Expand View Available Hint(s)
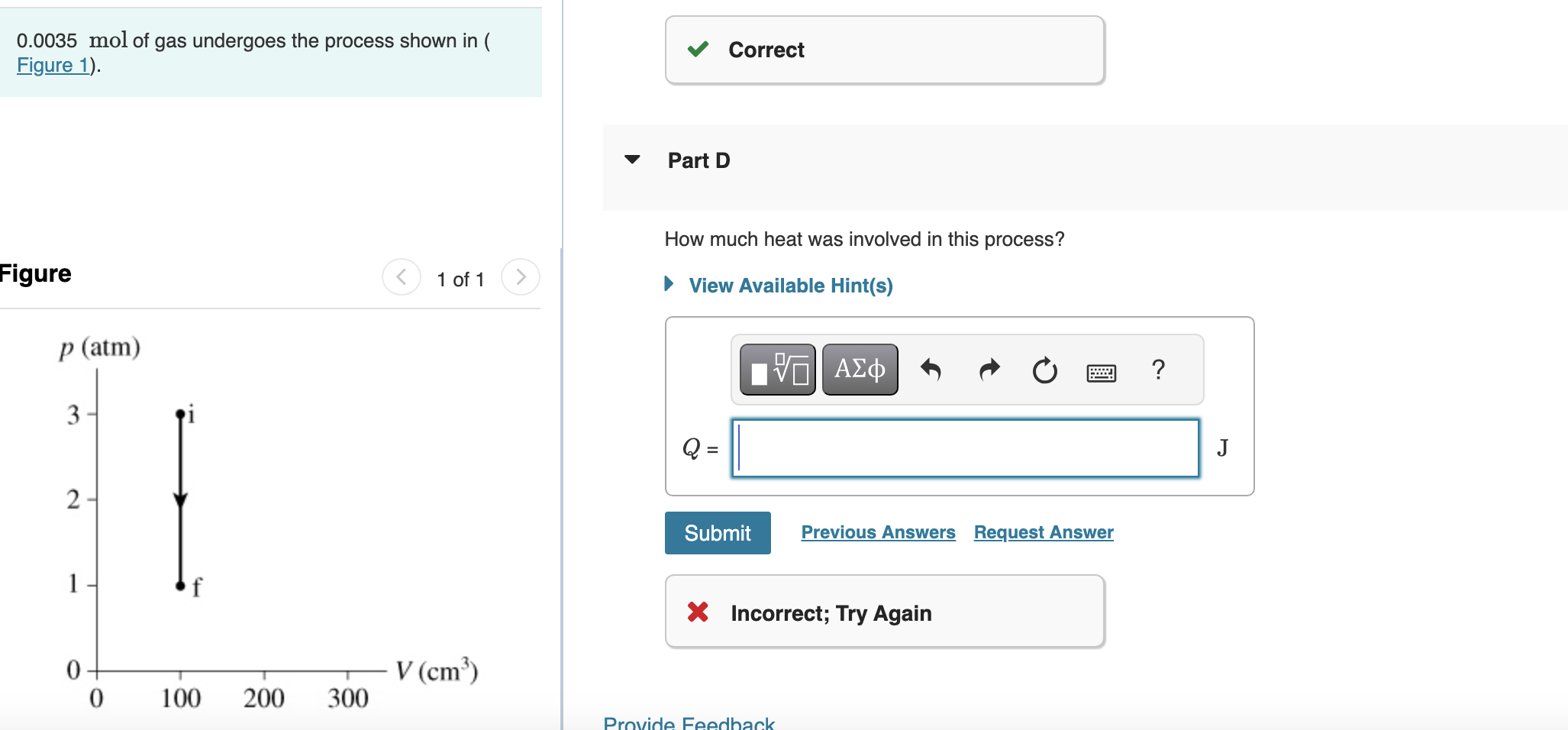Image resolution: width=1568 pixels, height=730 pixels. (791, 285)
